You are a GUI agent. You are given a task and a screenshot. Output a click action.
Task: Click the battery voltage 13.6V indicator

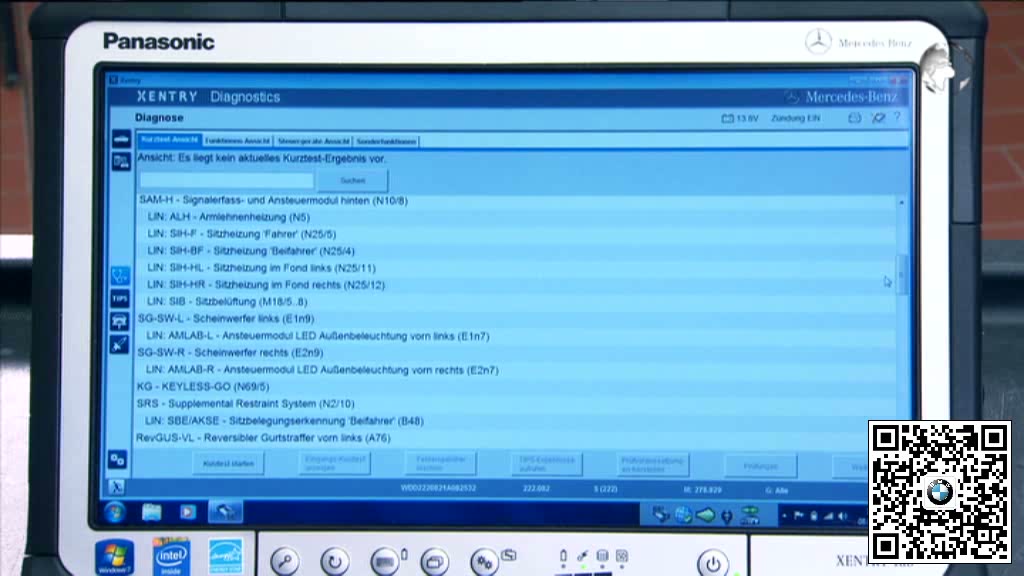[x=739, y=118]
